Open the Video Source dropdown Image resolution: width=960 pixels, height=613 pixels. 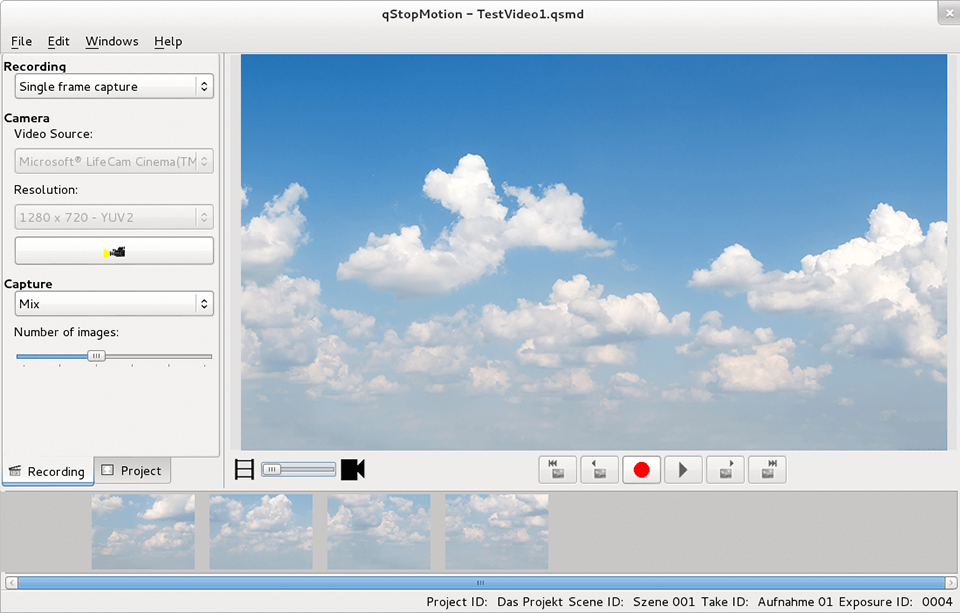click(x=114, y=162)
